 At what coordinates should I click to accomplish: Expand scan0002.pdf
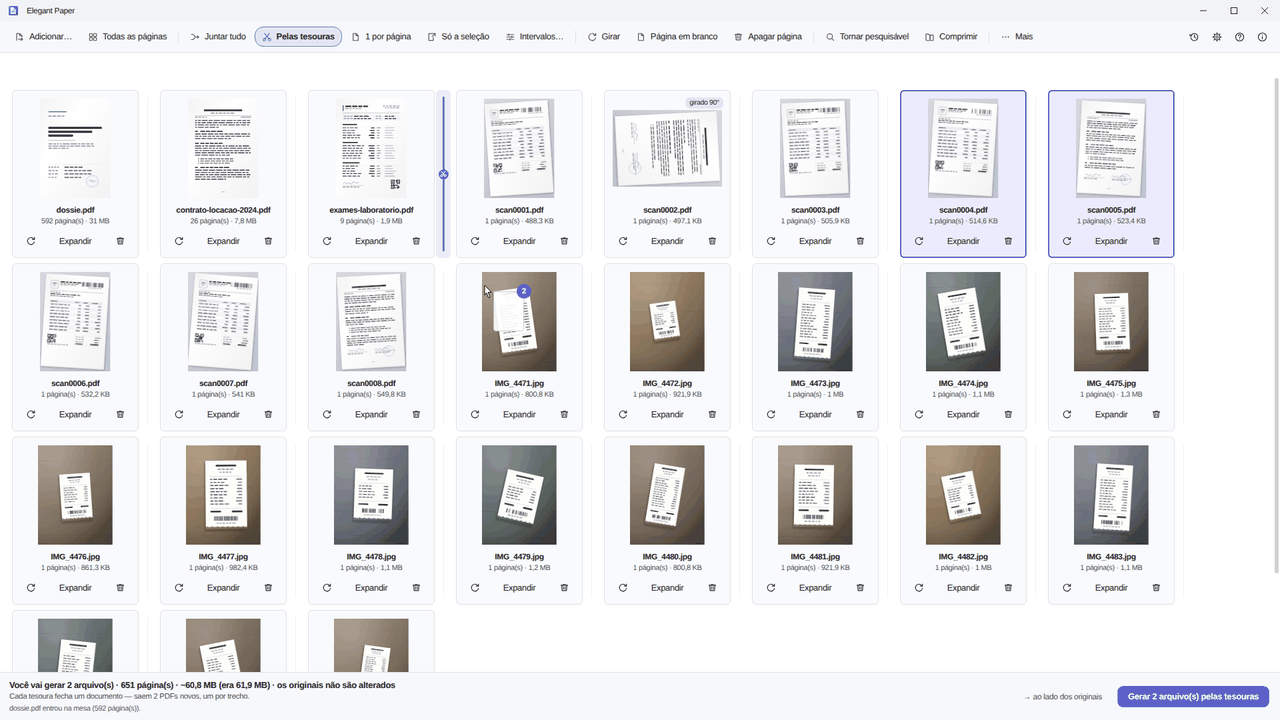(667, 241)
